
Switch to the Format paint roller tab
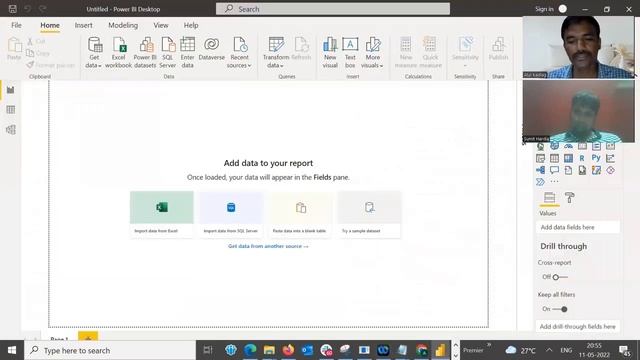pos(569,198)
